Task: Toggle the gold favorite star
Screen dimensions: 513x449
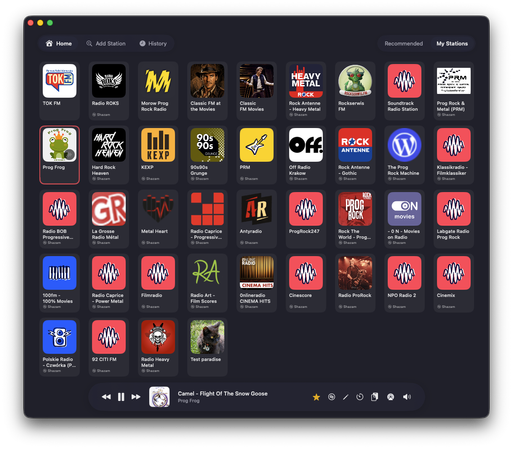Action: coord(316,397)
